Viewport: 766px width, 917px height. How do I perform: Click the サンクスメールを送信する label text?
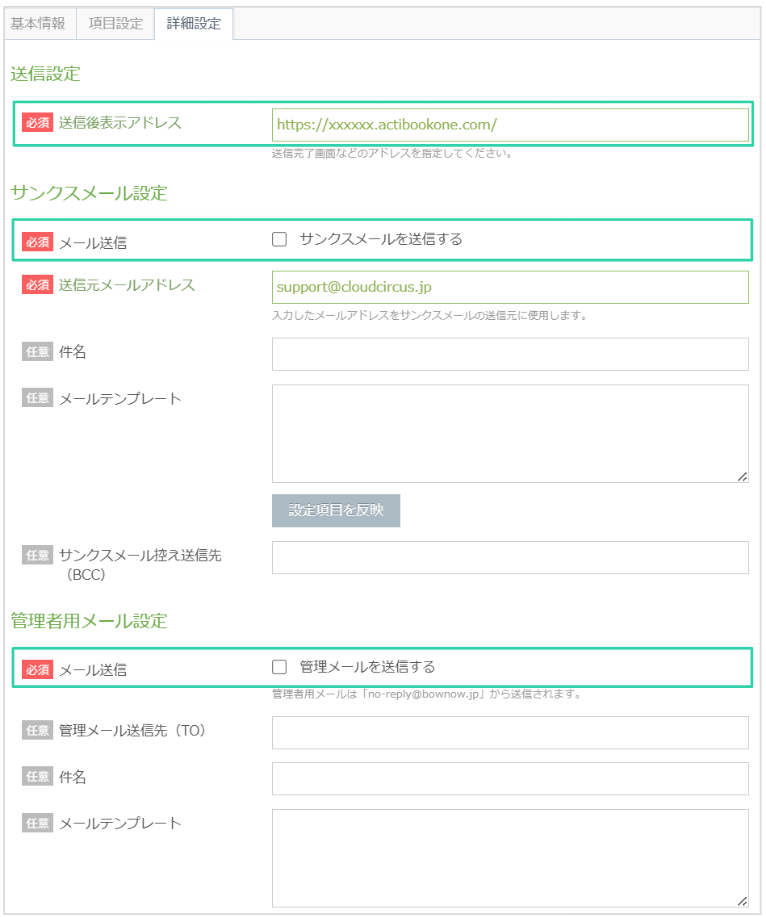[381, 239]
